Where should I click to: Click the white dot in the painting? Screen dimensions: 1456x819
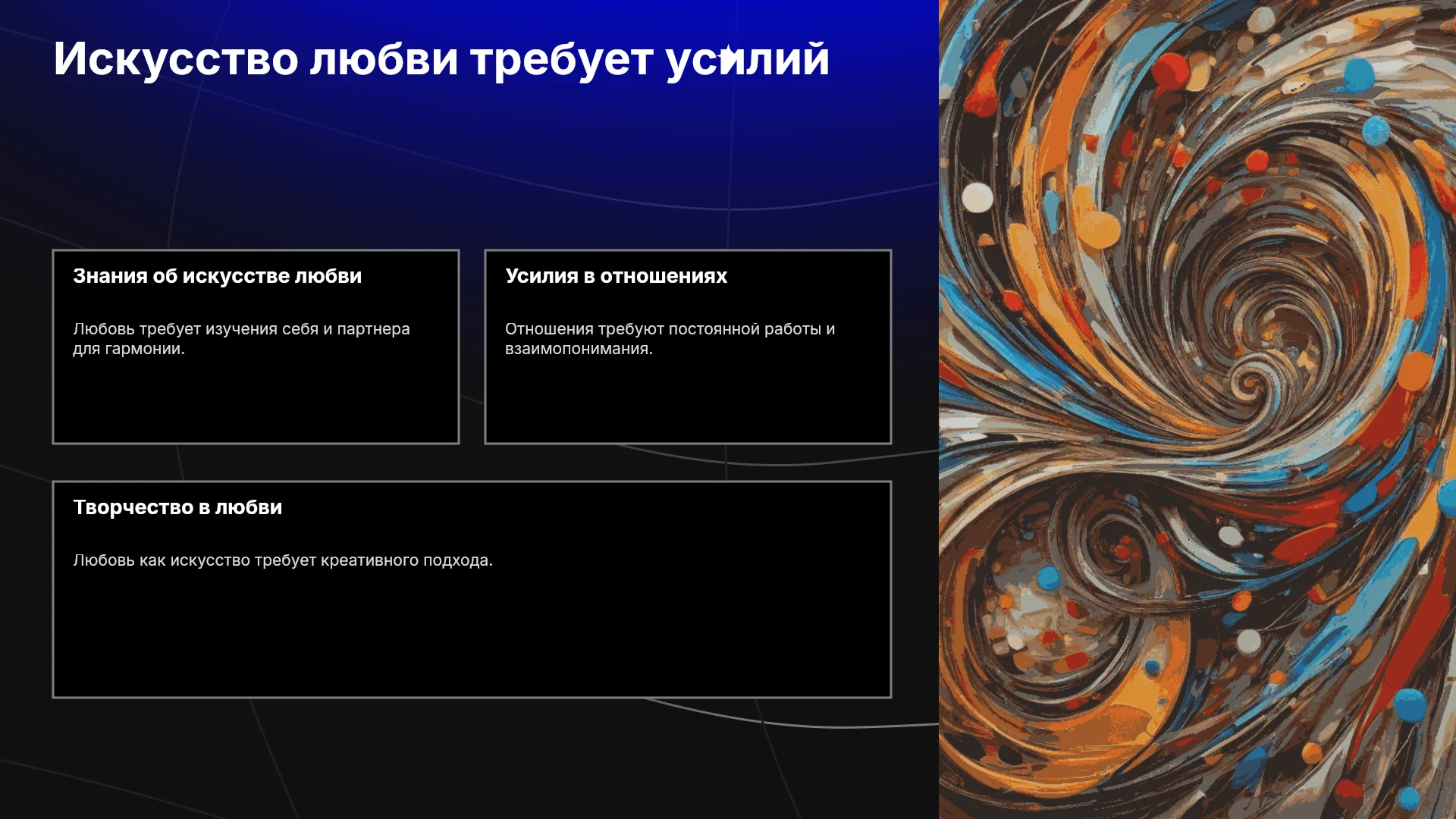(977, 197)
